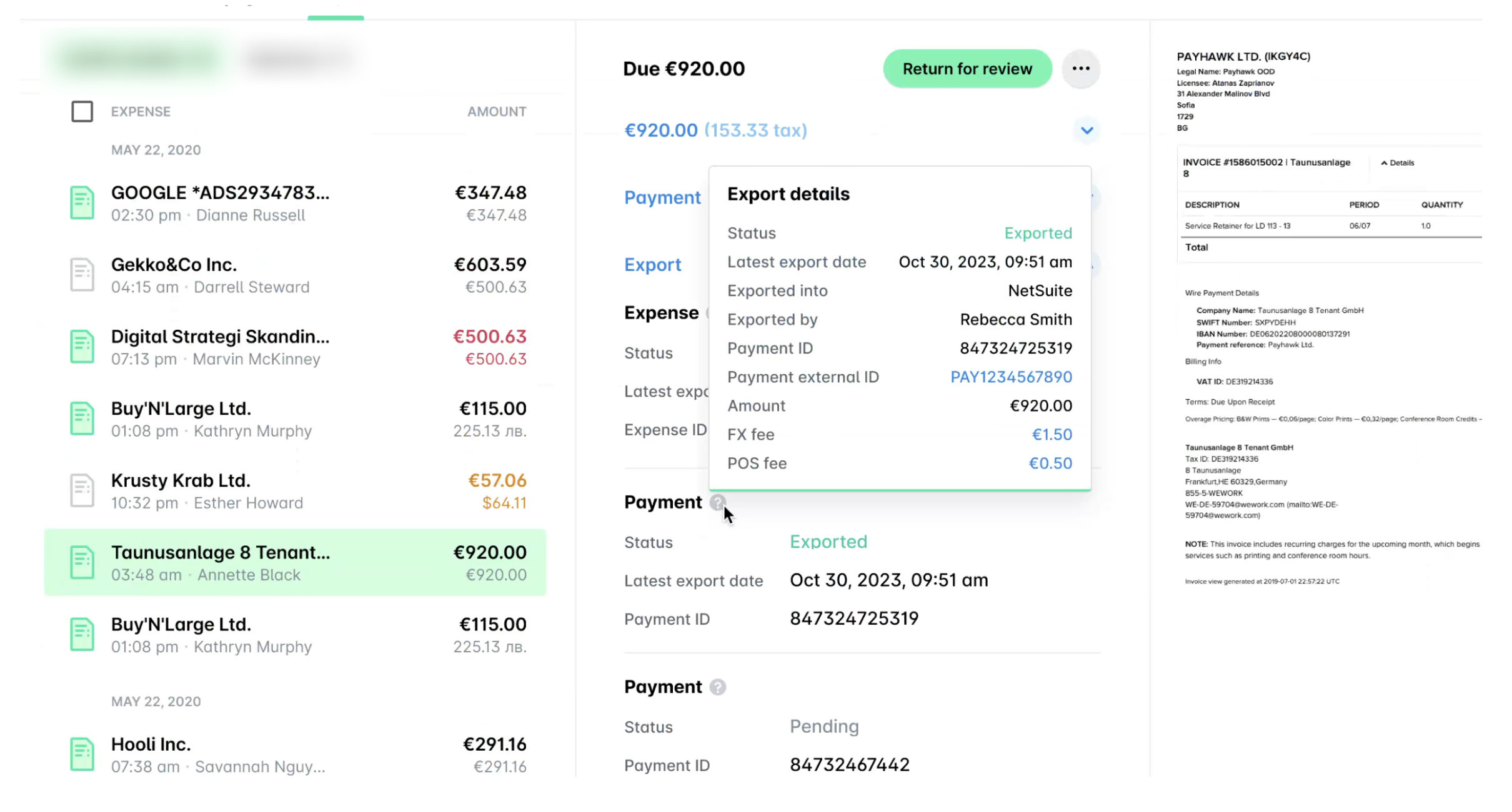Click the receipt icon on Hooli Inc. expense

(82, 753)
